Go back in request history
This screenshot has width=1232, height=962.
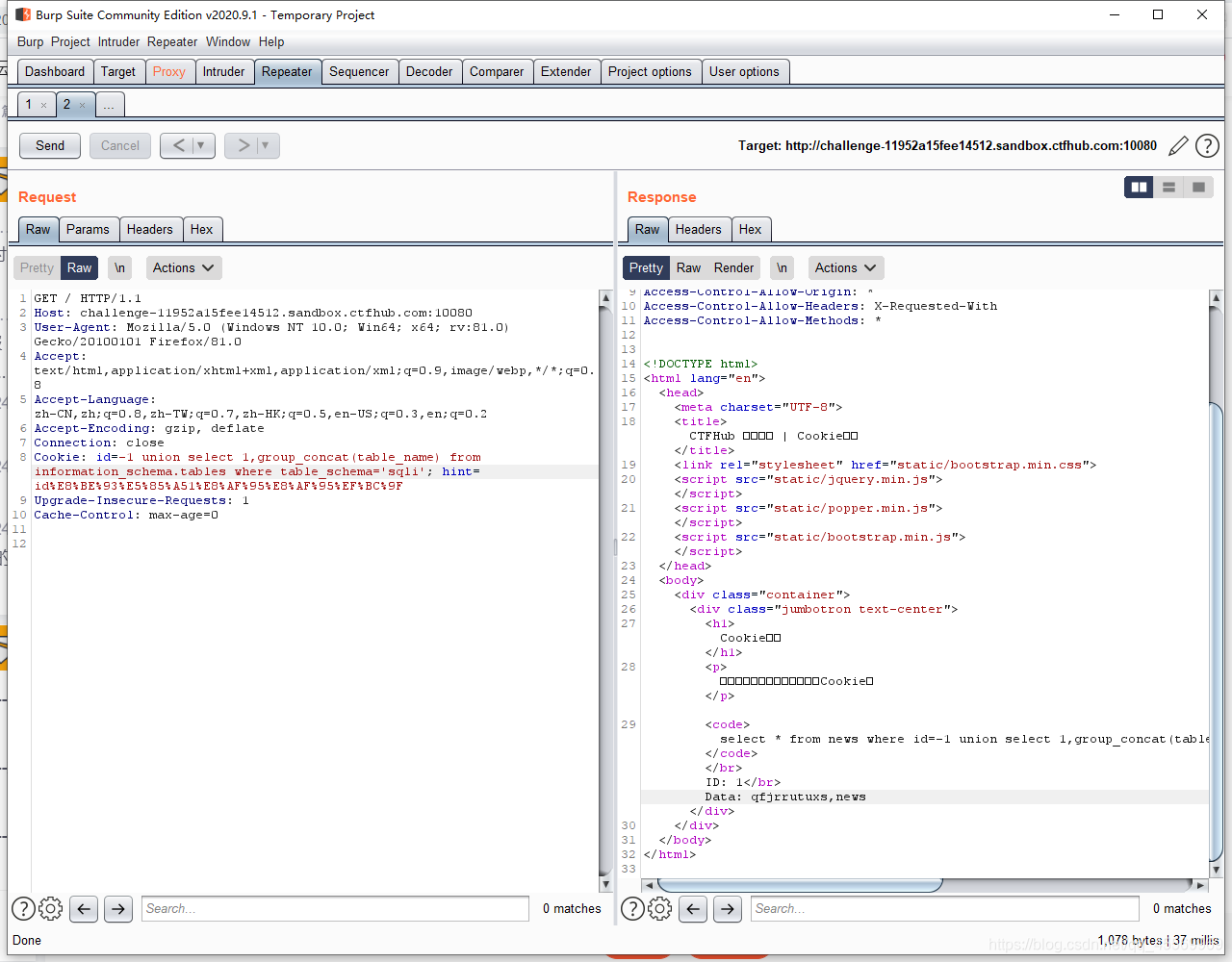pos(177,146)
